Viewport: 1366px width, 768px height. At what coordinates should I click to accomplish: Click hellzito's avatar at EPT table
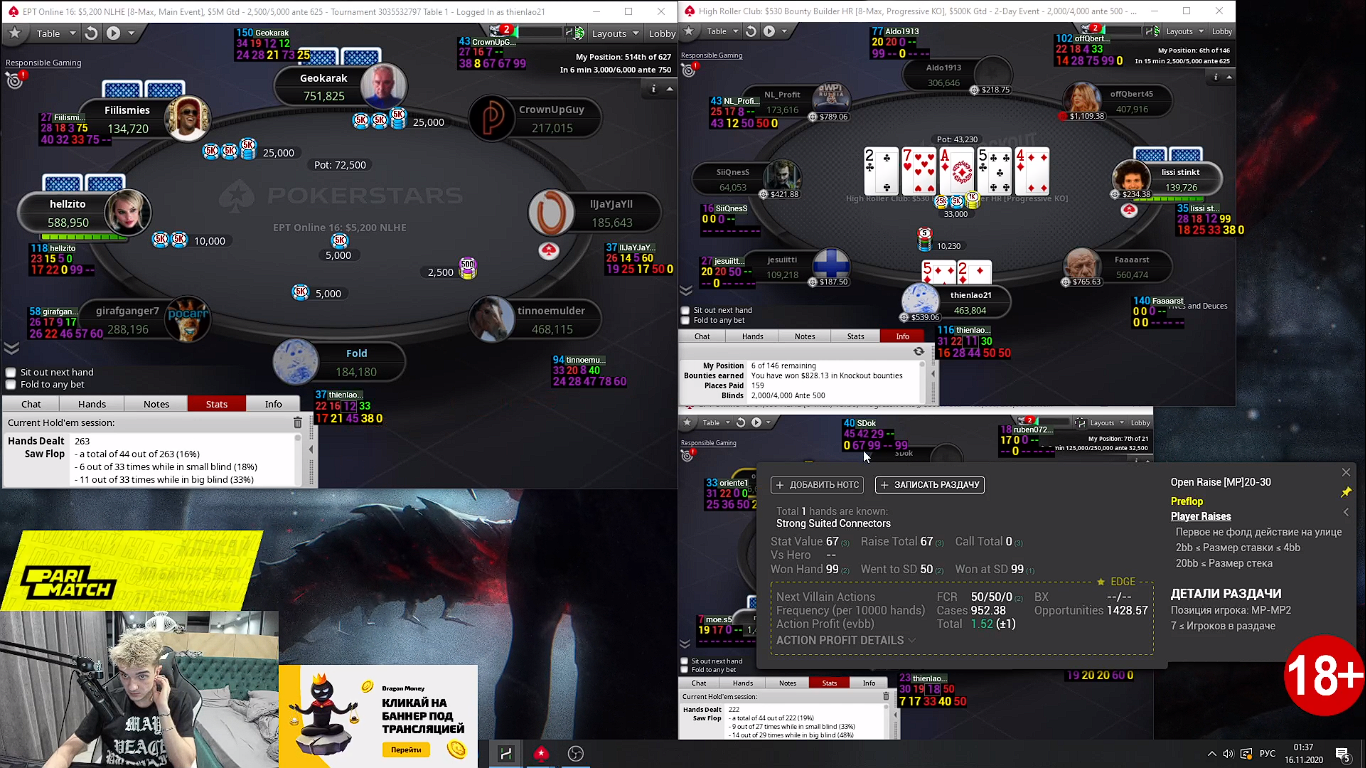[x=127, y=212]
